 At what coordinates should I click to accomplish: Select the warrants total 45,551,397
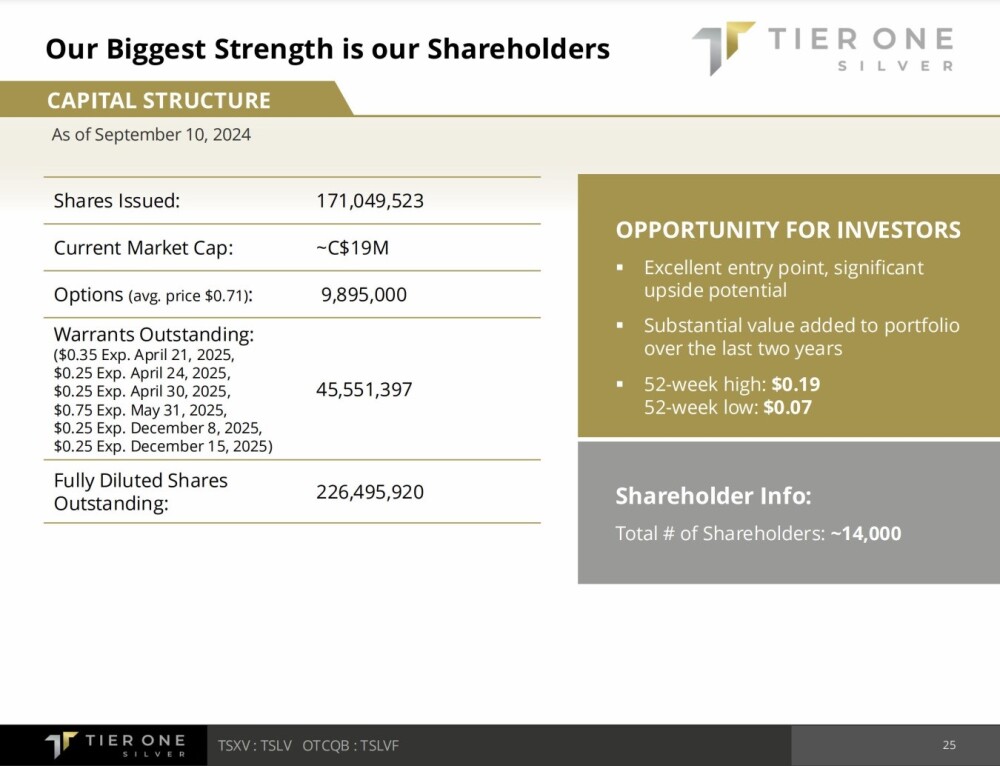(364, 390)
